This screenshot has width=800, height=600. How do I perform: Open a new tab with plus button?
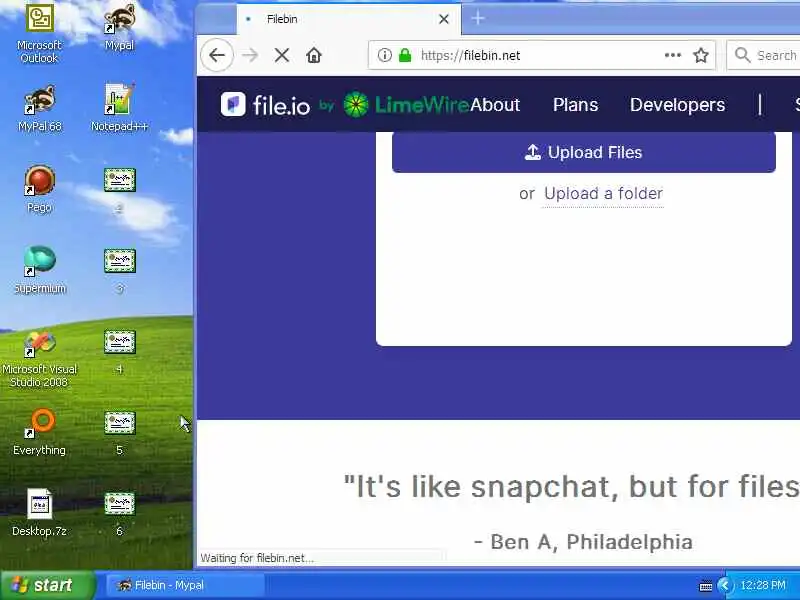[478, 19]
